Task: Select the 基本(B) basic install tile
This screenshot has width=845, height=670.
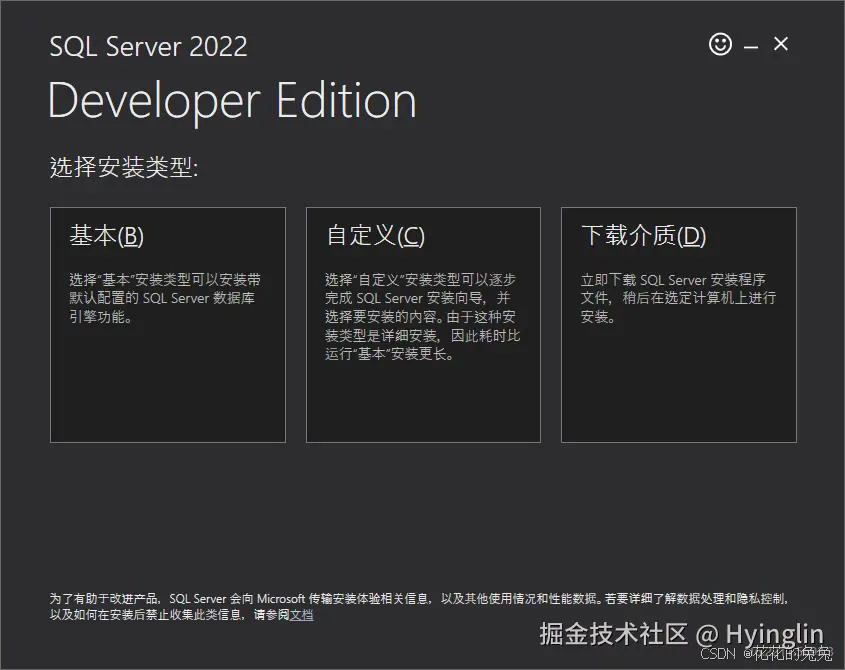Action: coord(168,325)
